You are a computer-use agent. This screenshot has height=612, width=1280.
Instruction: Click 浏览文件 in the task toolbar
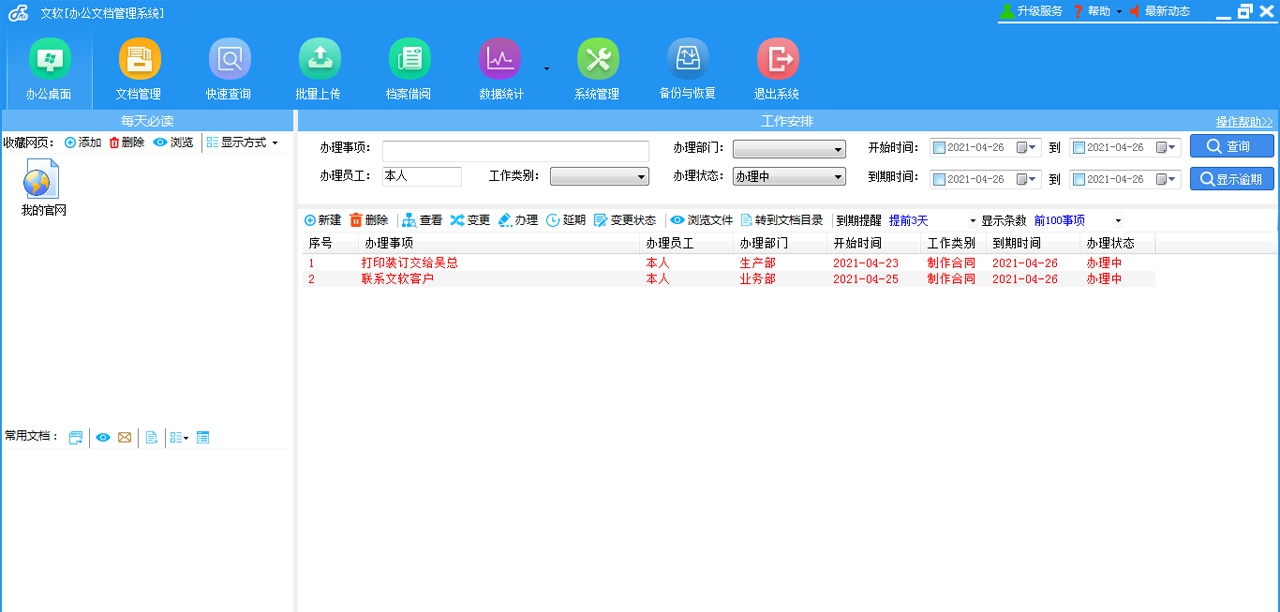tap(700, 220)
